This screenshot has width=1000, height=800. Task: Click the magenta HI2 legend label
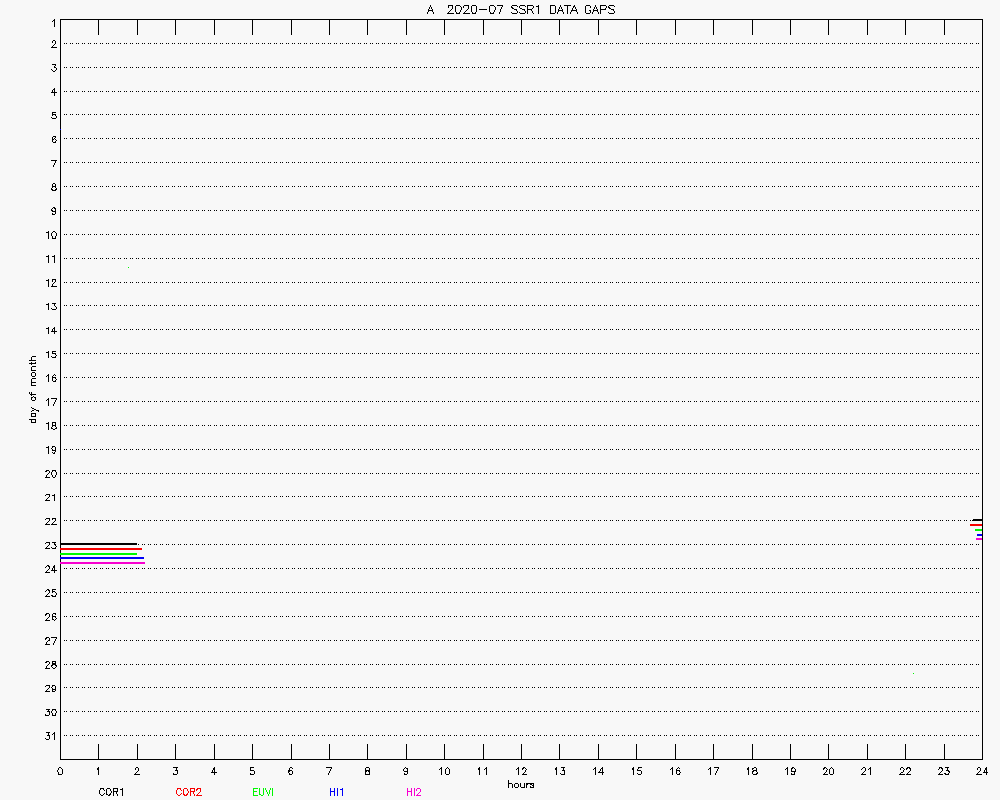click(x=414, y=792)
